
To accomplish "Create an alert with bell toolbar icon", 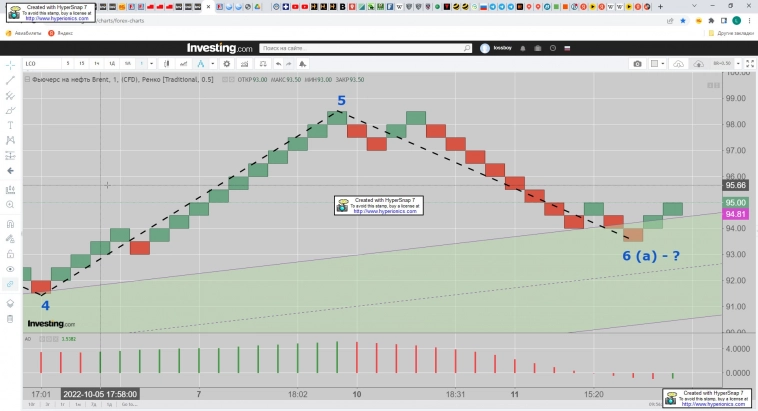I will tap(303, 64).
